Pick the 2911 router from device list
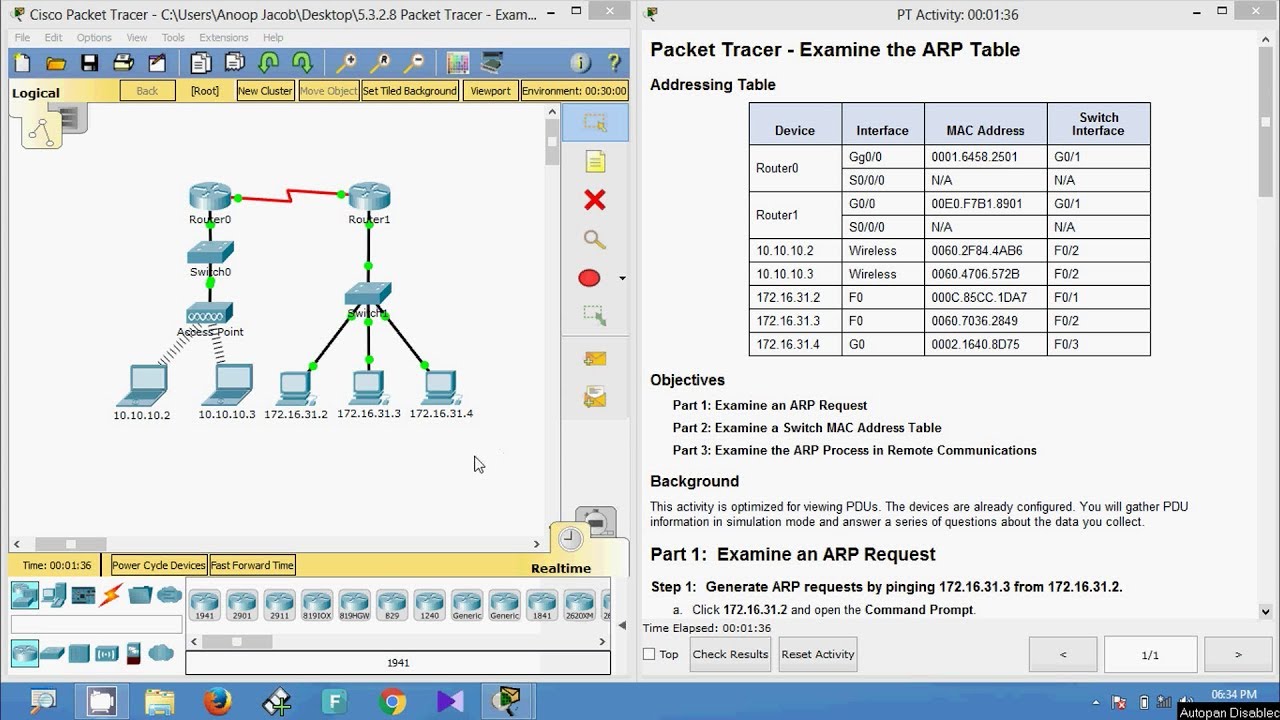1280x720 pixels. [279, 605]
